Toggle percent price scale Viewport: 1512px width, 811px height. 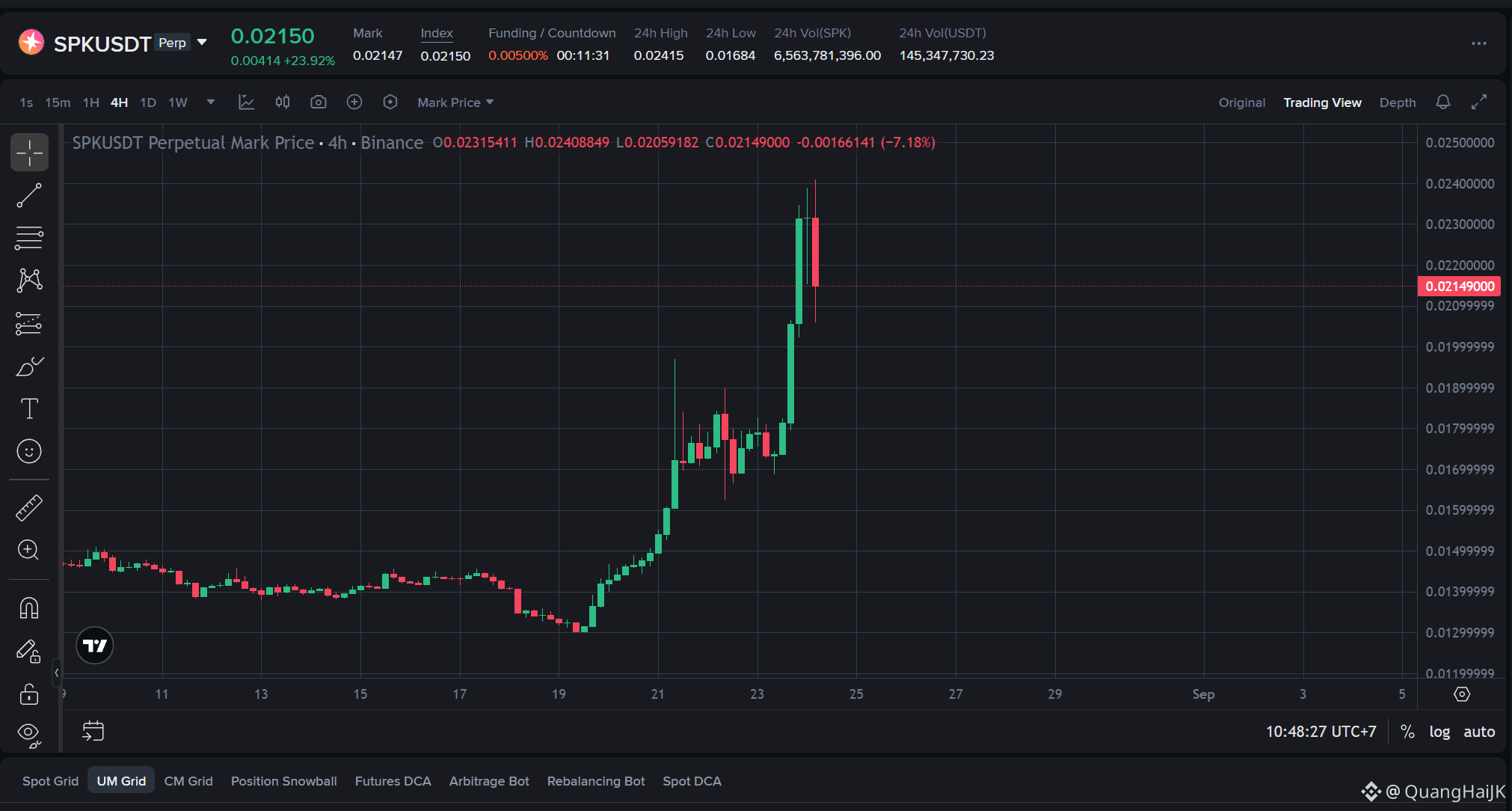pos(1407,732)
